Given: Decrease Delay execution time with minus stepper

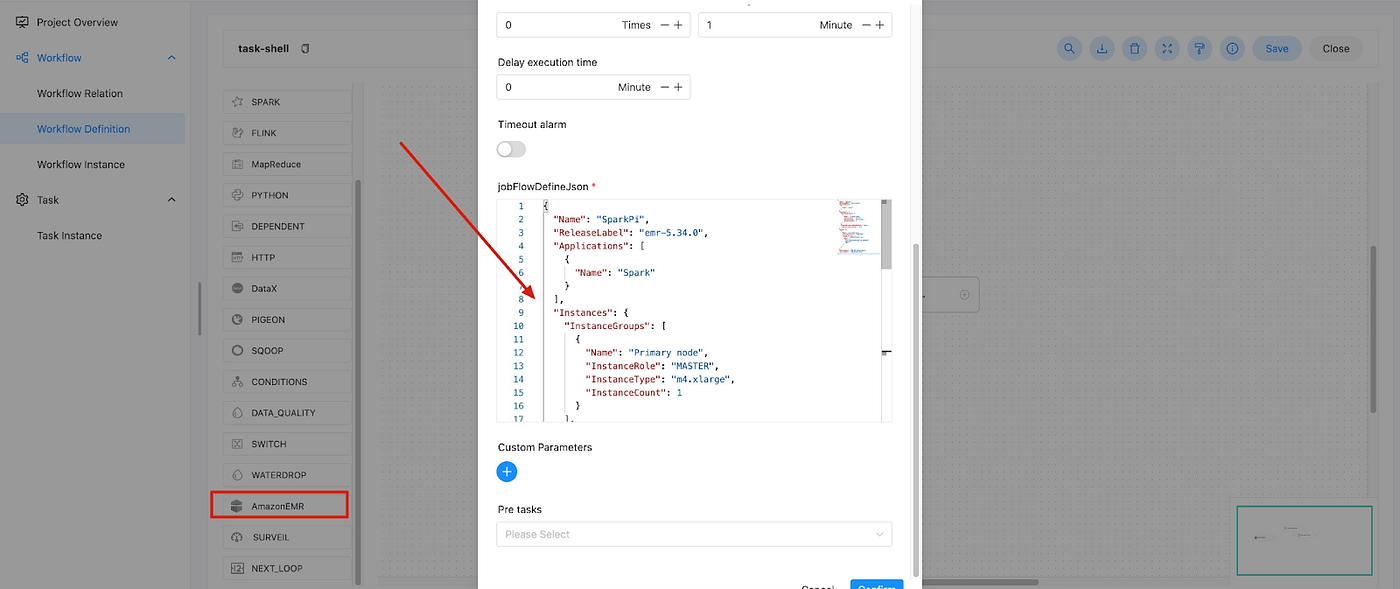Looking at the screenshot, I should click(663, 87).
